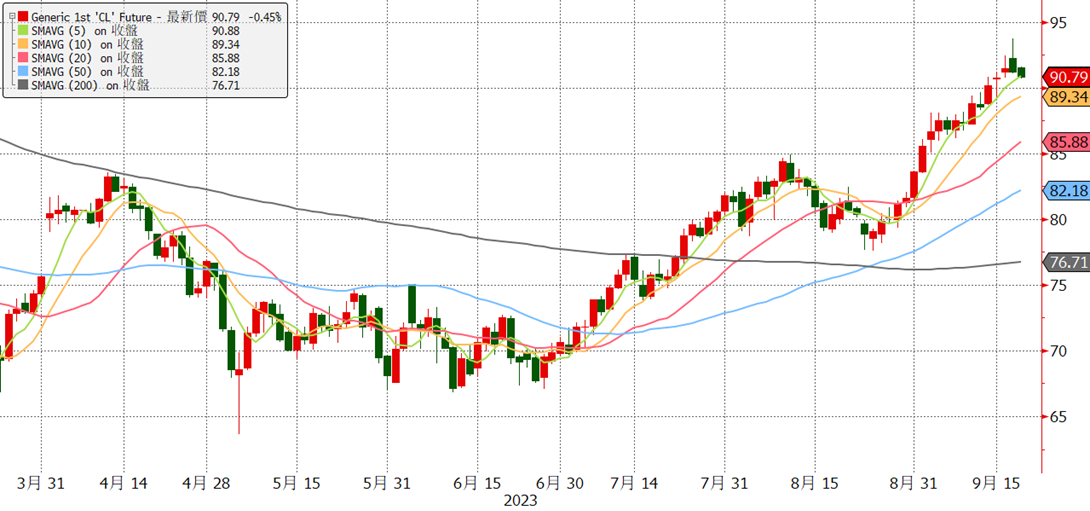Click the red 90.79 last price tag
The height and width of the screenshot is (511, 1090).
tap(1067, 76)
